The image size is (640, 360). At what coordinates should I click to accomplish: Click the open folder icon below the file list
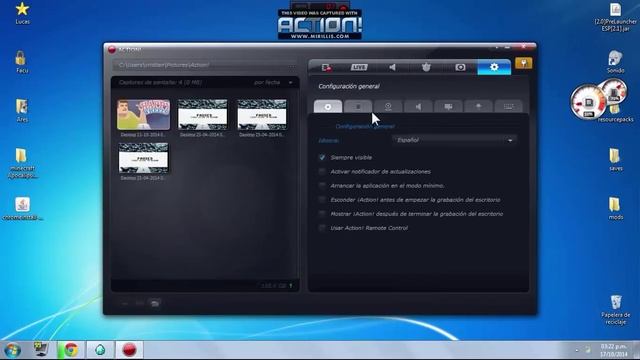[x=155, y=303]
